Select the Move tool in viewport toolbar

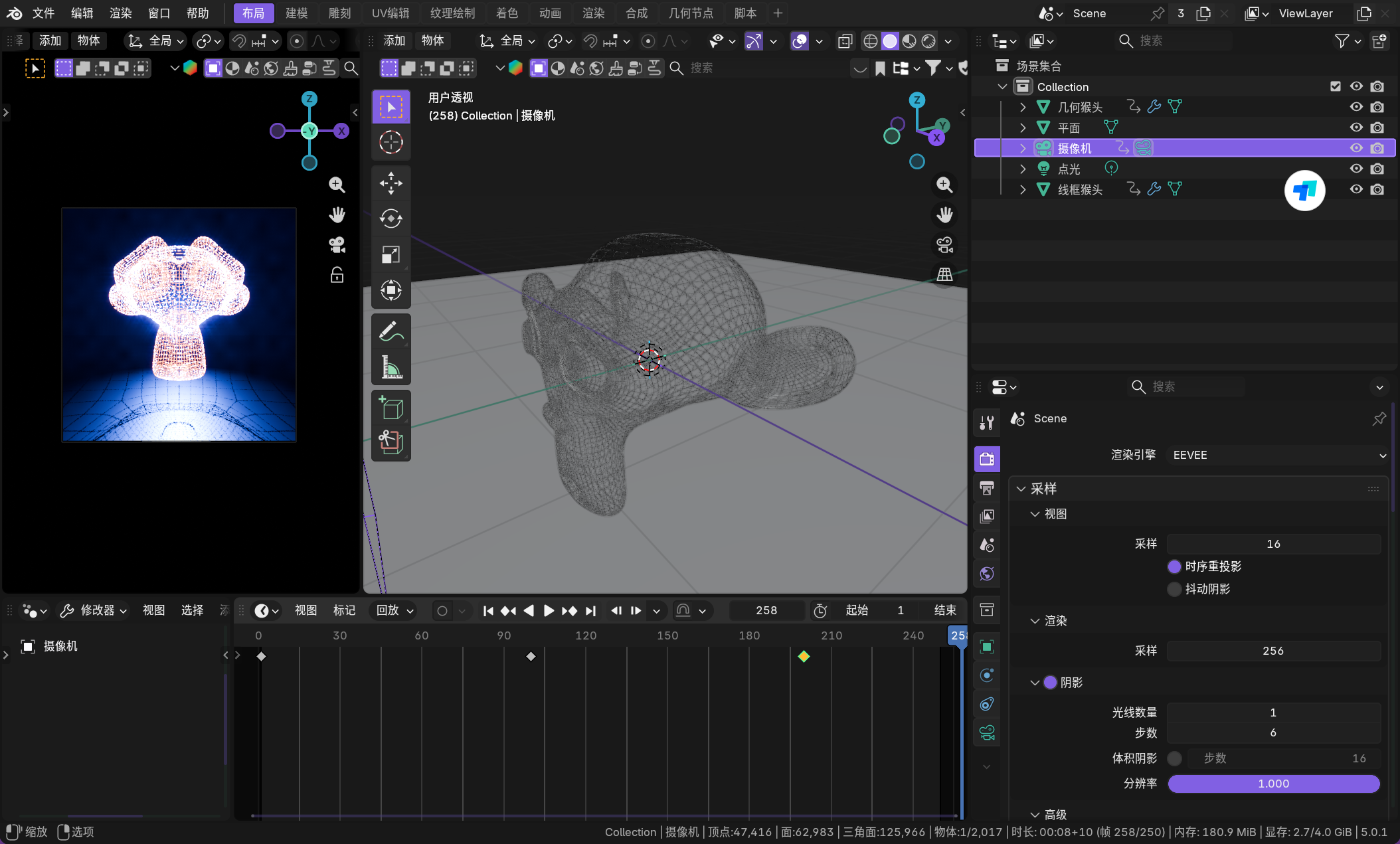(391, 183)
